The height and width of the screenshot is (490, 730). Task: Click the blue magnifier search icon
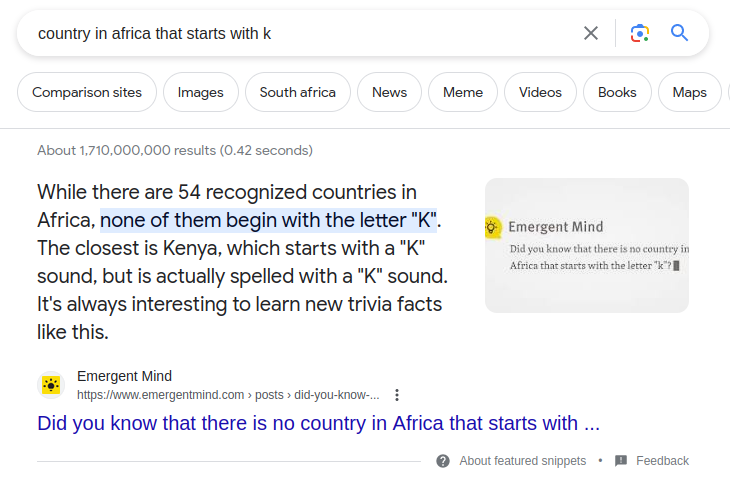tap(679, 33)
